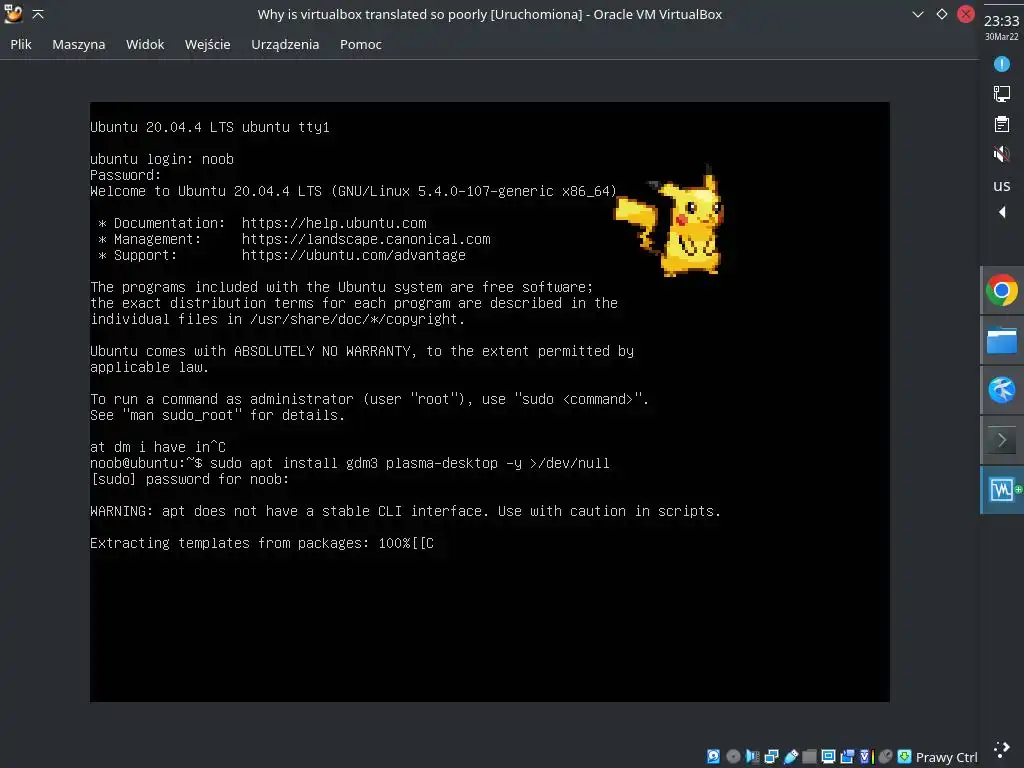Switch the us keyboard layout indicator
This screenshot has width=1024, height=768.
point(1001,185)
